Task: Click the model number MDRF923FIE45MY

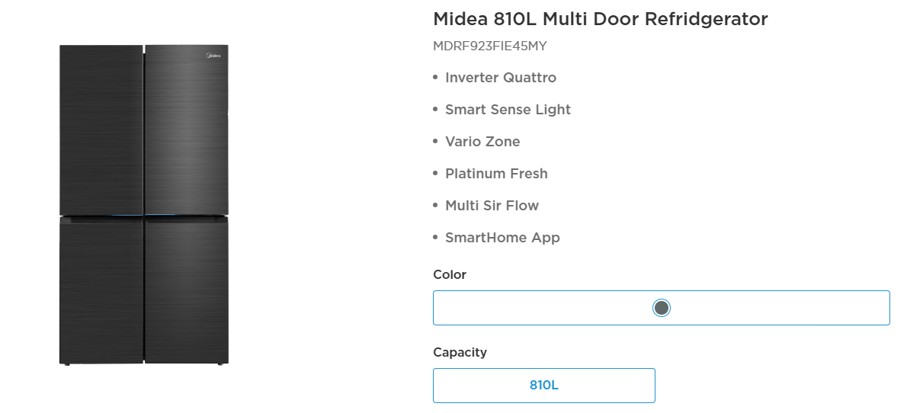Action: (x=490, y=46)
